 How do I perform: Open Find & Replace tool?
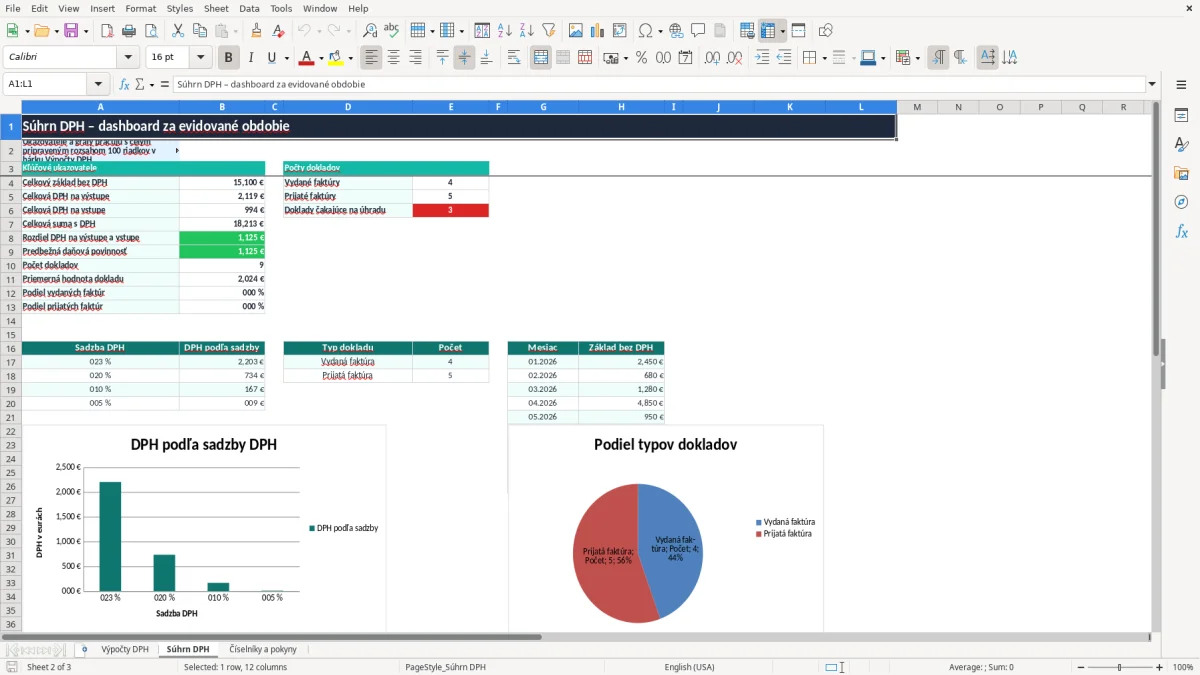(370, 31)
